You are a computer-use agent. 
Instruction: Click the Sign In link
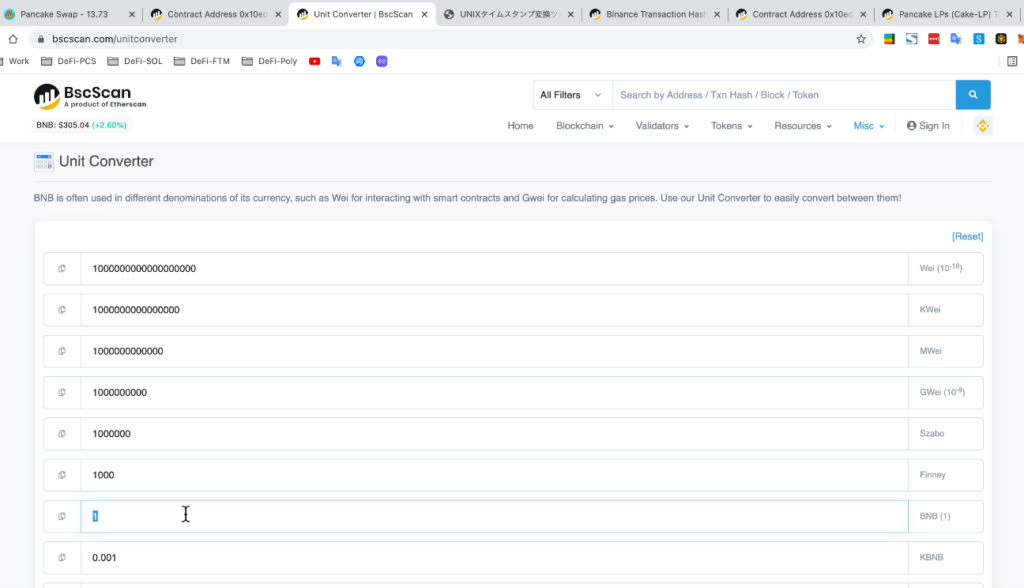(x=928, y=125)
